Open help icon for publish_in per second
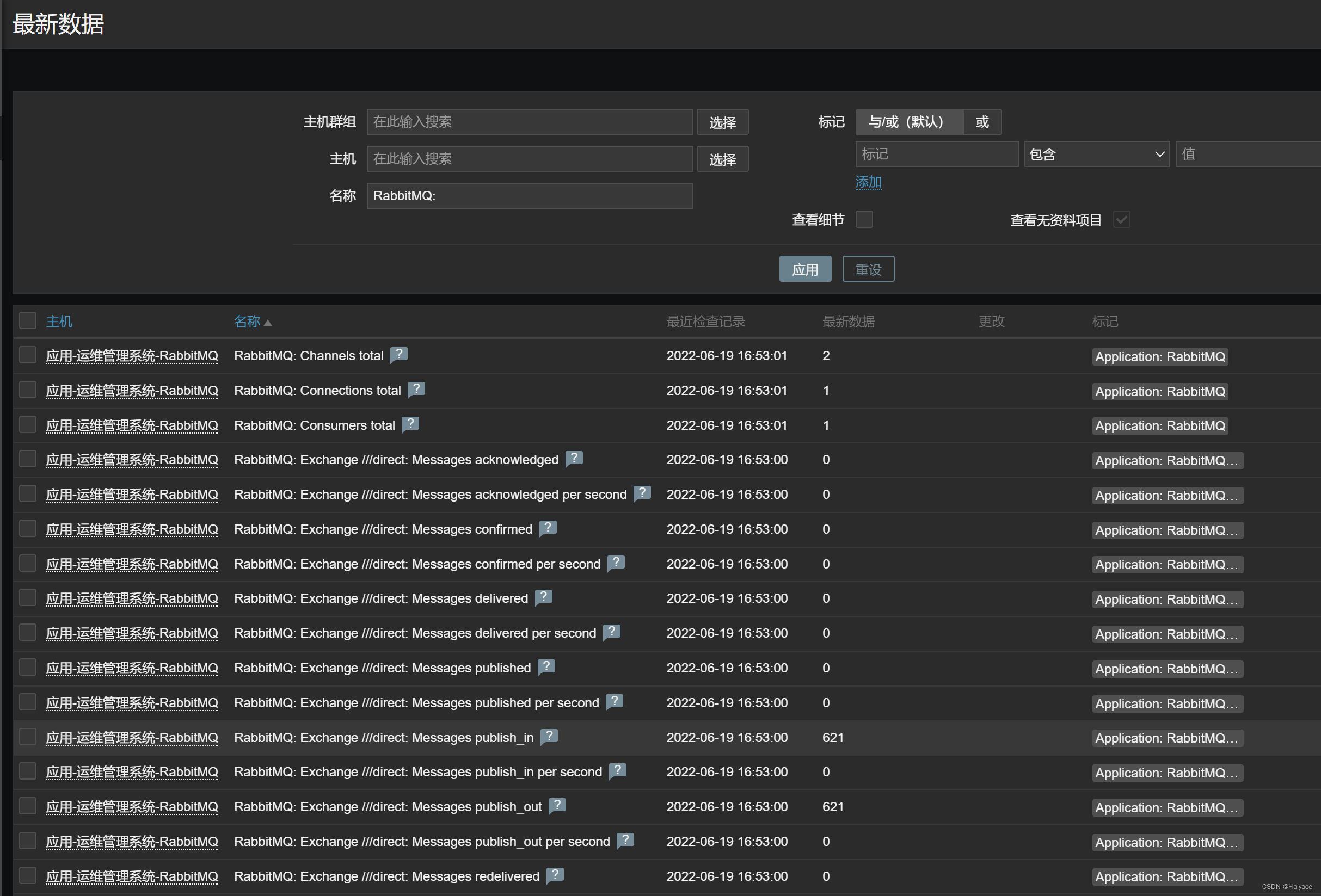Viewport: 1321px width, 896px height. (617, 770)
